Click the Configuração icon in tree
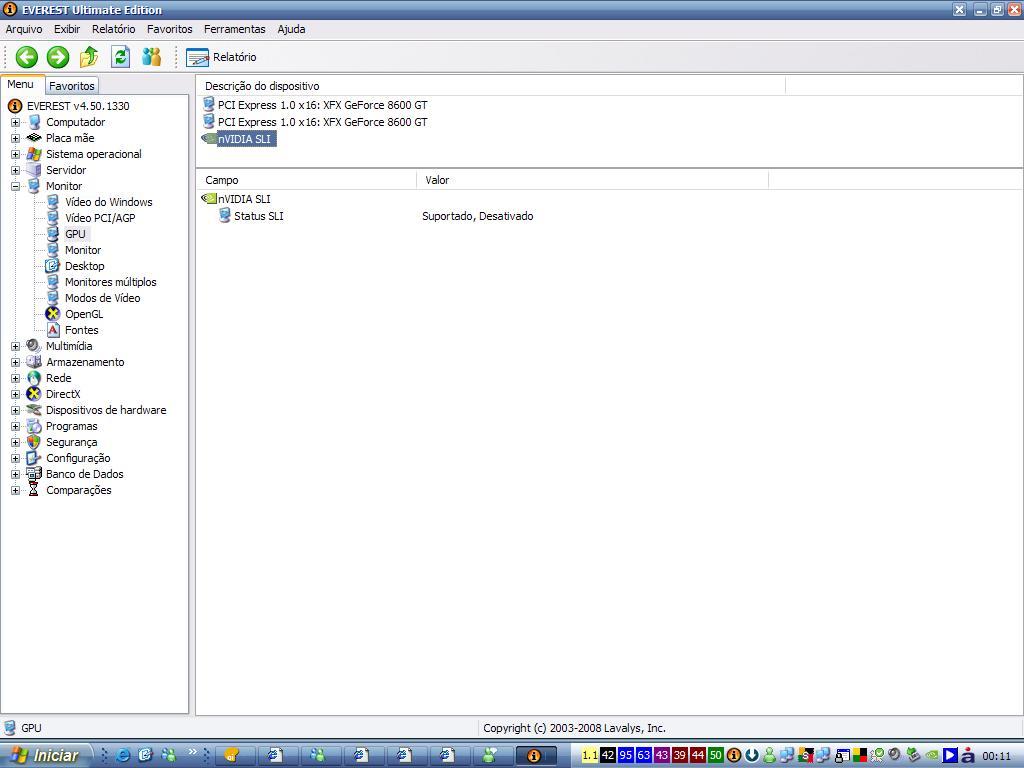Screen dimensions: 1024x768 click(x=34, y=458)
